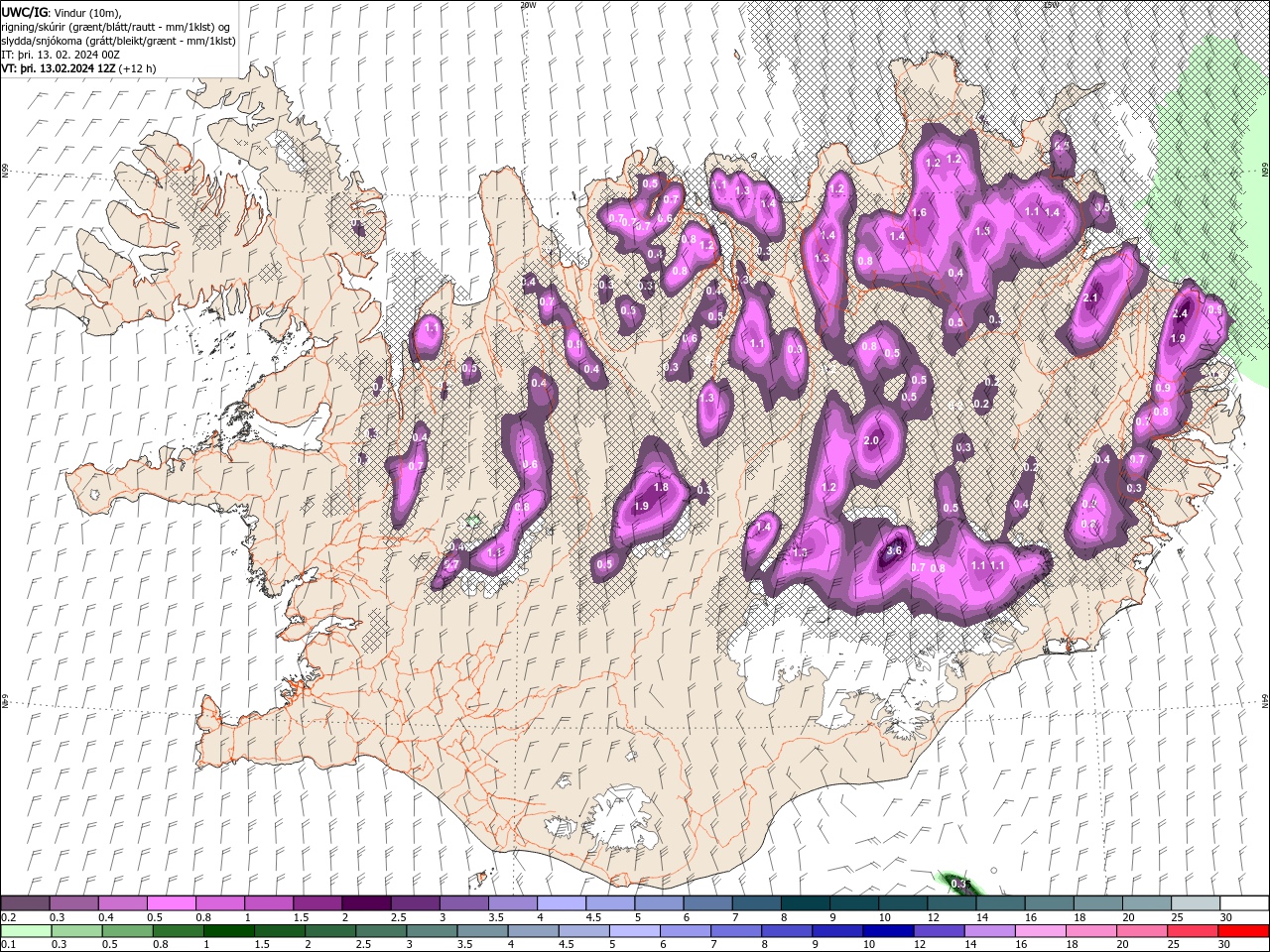The width and height of the screenshot is (1270, 952).
Task: Click the "7" label on lower scale
Action: [x=713, y=945]
